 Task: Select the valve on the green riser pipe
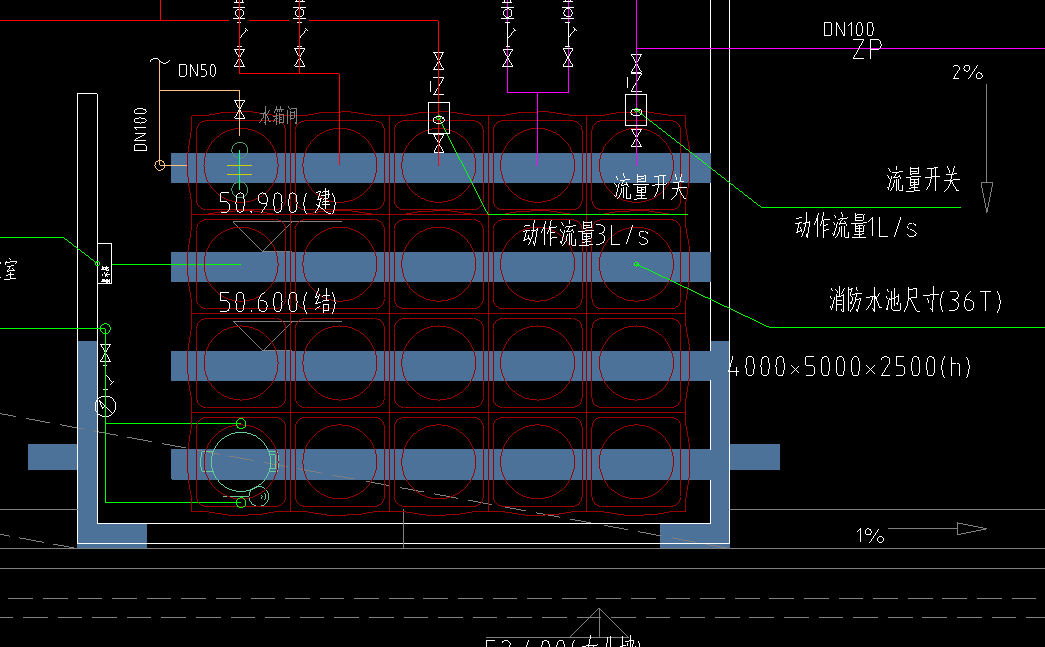click(105, 354)
